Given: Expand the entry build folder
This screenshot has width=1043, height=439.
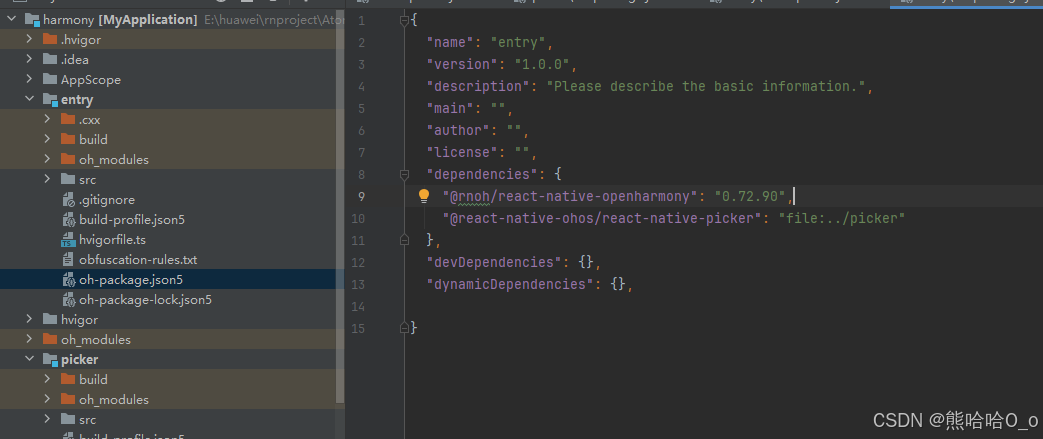Looking at the screenshot, I should 47,139.
